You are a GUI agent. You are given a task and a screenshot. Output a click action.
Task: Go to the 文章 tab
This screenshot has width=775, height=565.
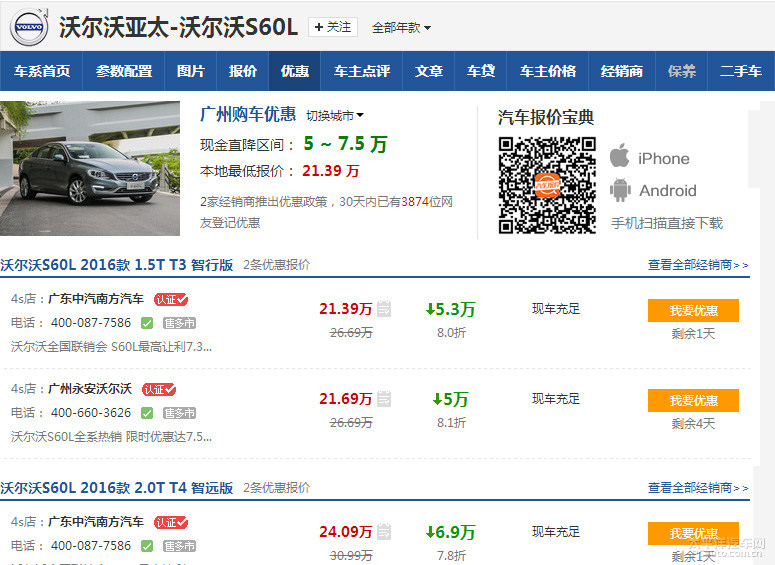tap(429, 71)
